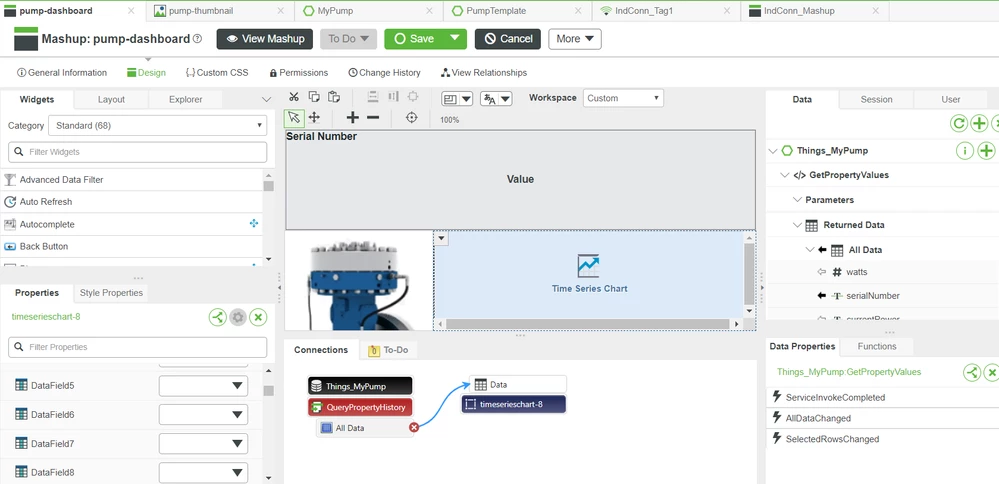Click the Paste clipboard icon
Image resolution: width=999 pixels, height=484 pixels.
point(333,97)
